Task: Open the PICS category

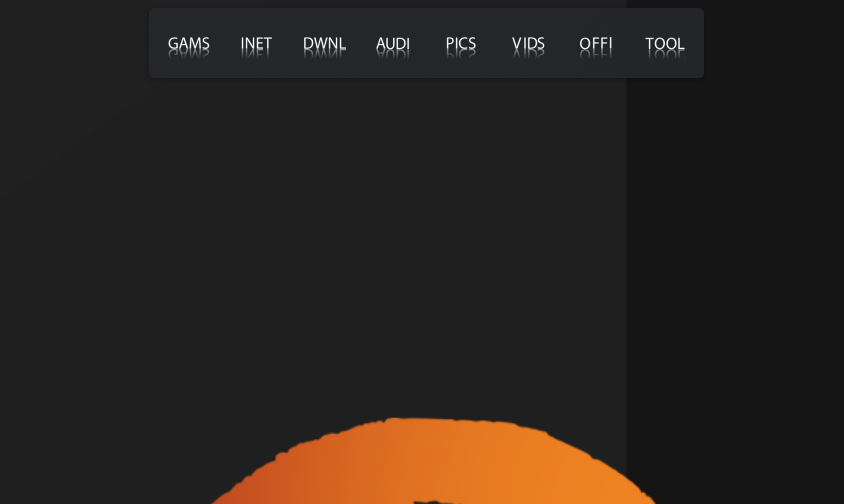Action: coord(461,44)
